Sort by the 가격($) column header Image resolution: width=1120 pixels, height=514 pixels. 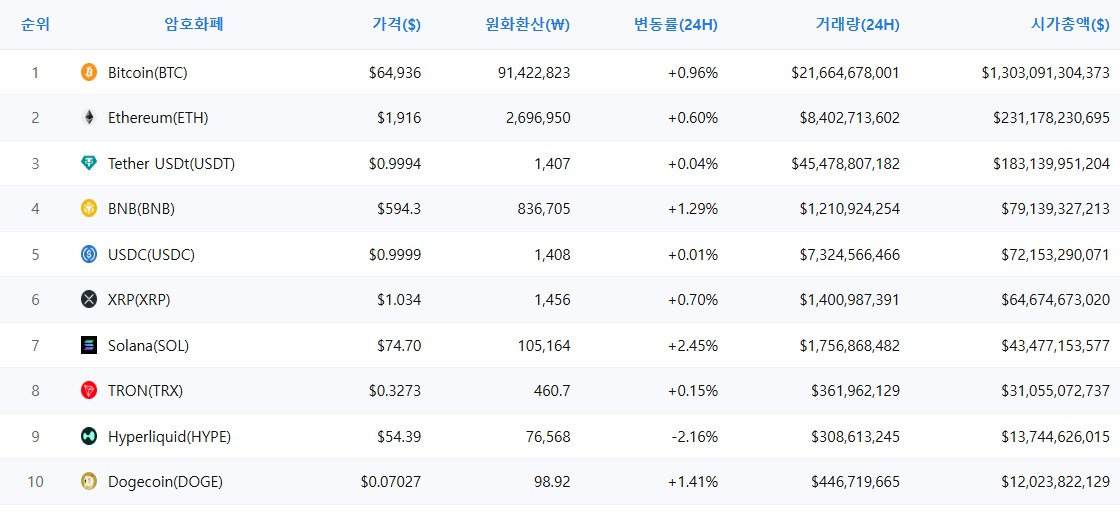click(396, 25)
